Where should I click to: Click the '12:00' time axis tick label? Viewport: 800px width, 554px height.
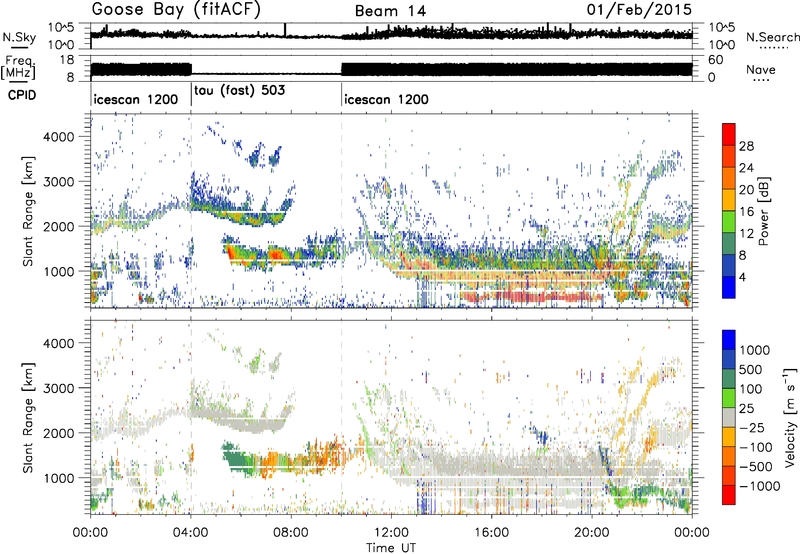pos(391,533)
